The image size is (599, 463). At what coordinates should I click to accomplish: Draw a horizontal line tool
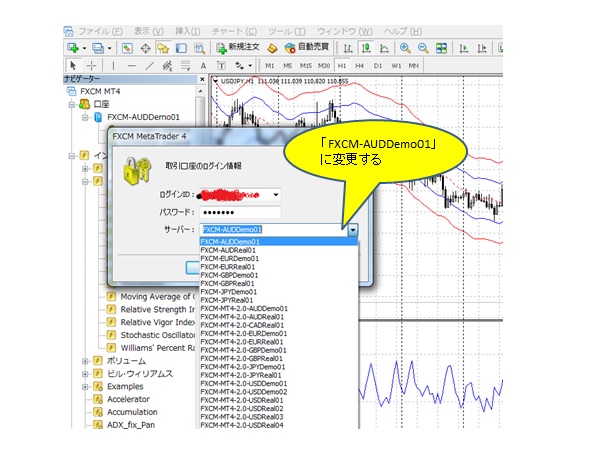coord(131,66)
